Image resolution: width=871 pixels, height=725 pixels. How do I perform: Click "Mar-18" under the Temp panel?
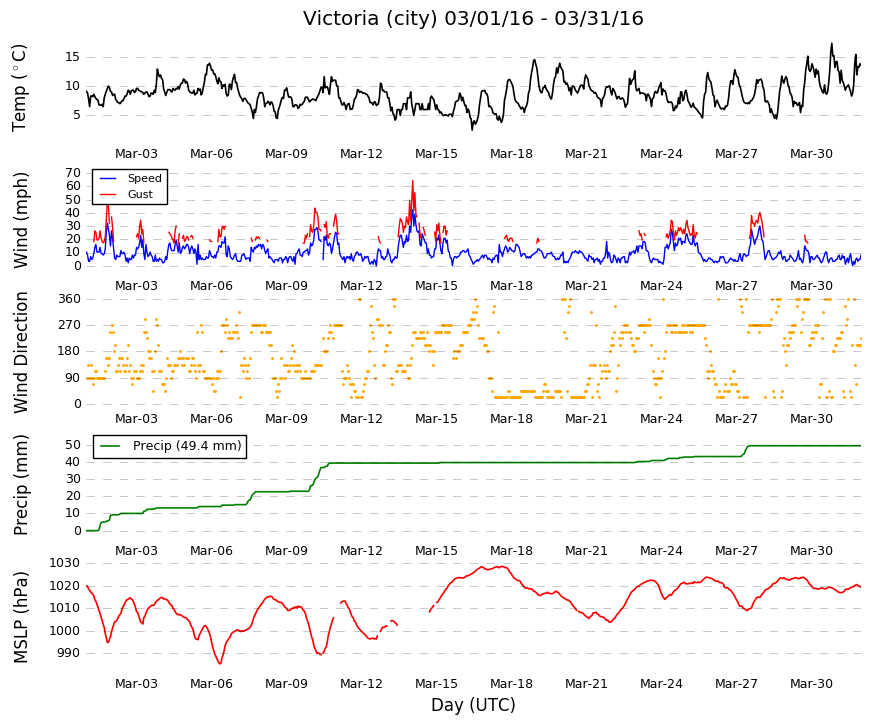tap(511, 154)
